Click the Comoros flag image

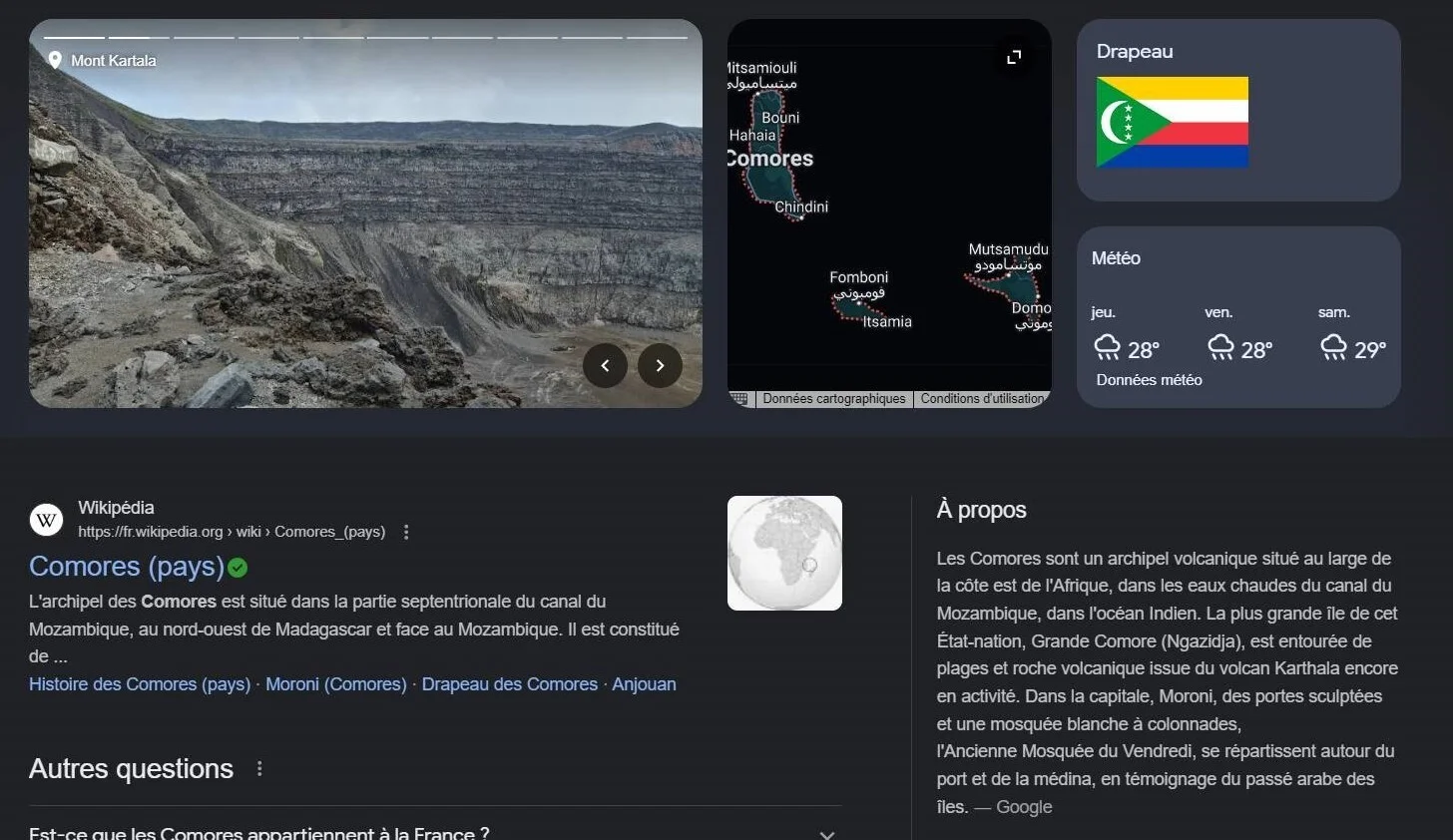point(1173,122)
